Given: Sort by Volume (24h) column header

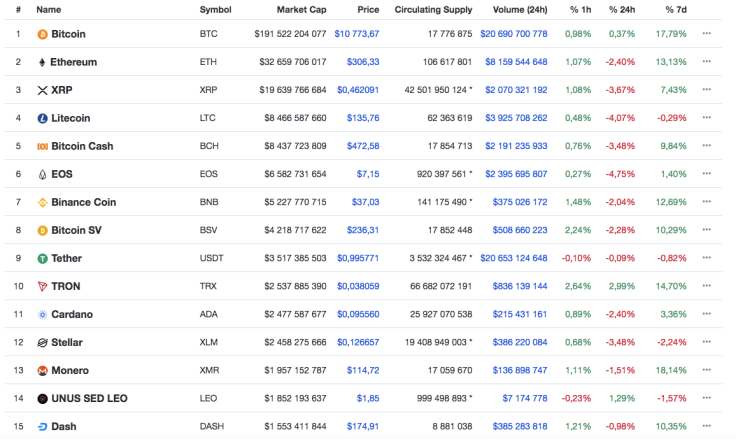Looking at the screenshot, I should (520, 9).
